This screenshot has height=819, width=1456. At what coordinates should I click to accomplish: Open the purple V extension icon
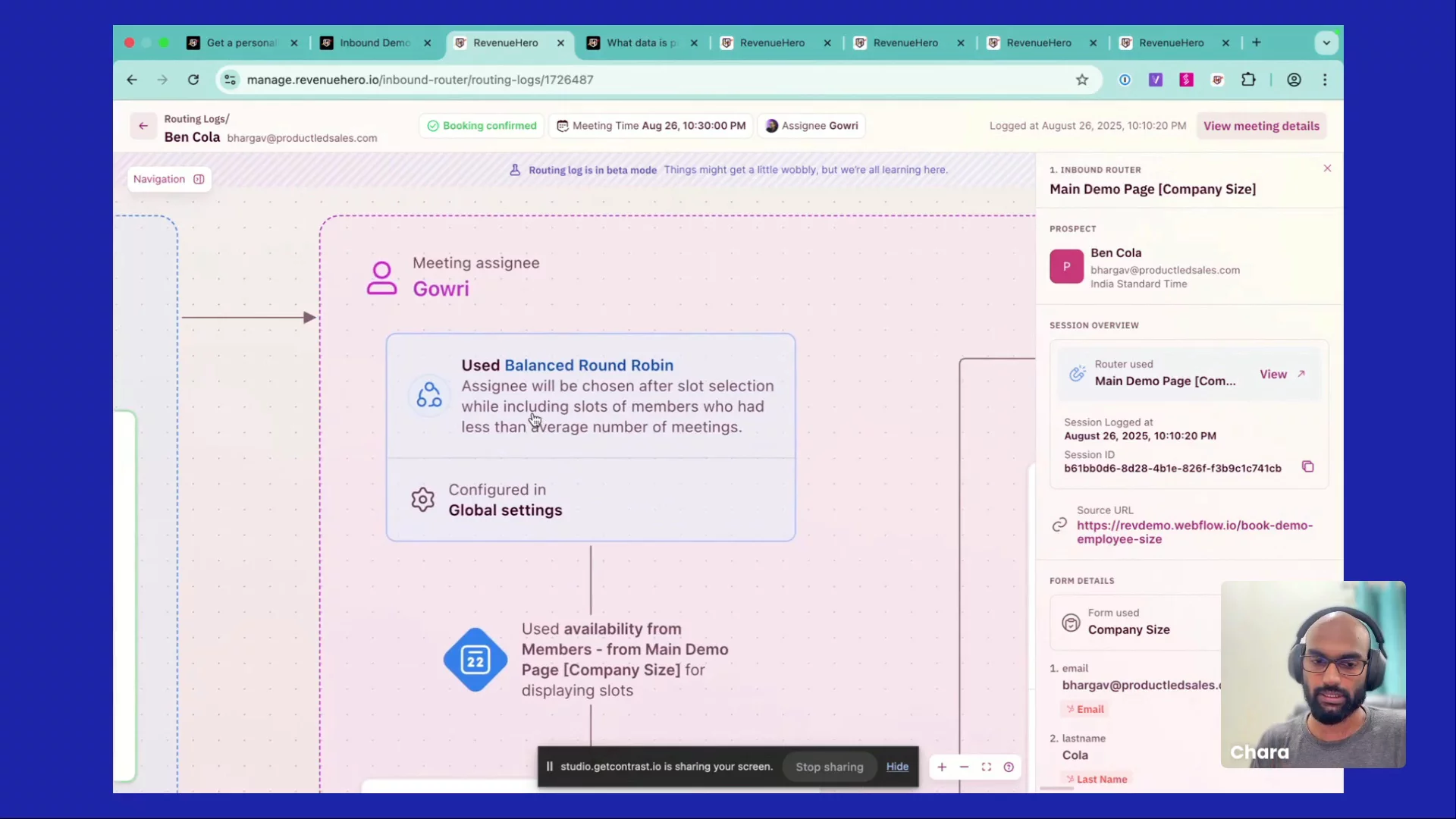click(x=1156, y=80)
